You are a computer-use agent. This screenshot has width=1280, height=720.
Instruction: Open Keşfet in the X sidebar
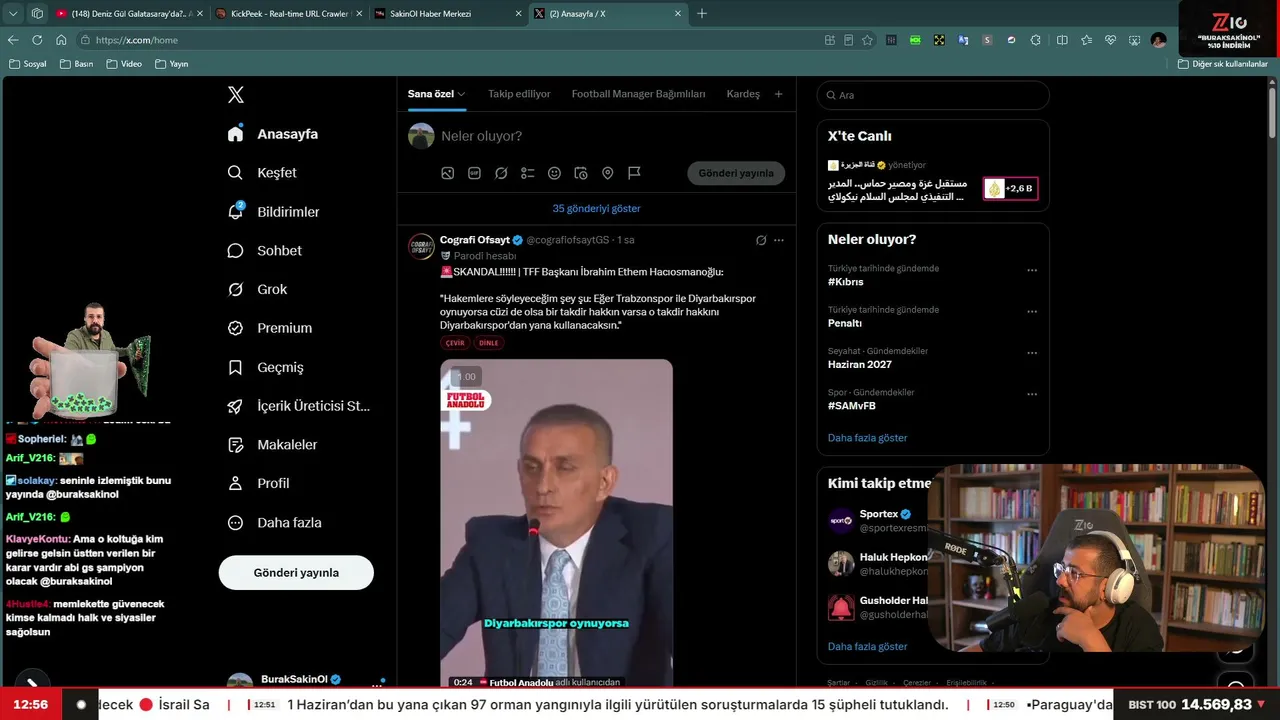[x=262, y=173]
